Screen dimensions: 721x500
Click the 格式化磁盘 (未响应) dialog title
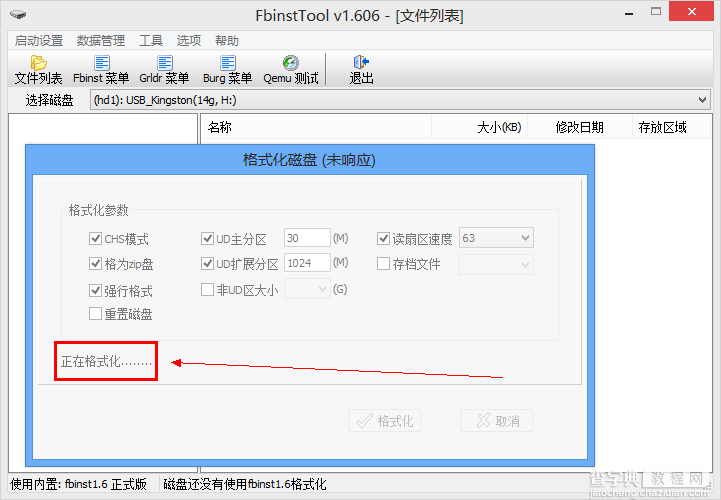pos(309,160)
